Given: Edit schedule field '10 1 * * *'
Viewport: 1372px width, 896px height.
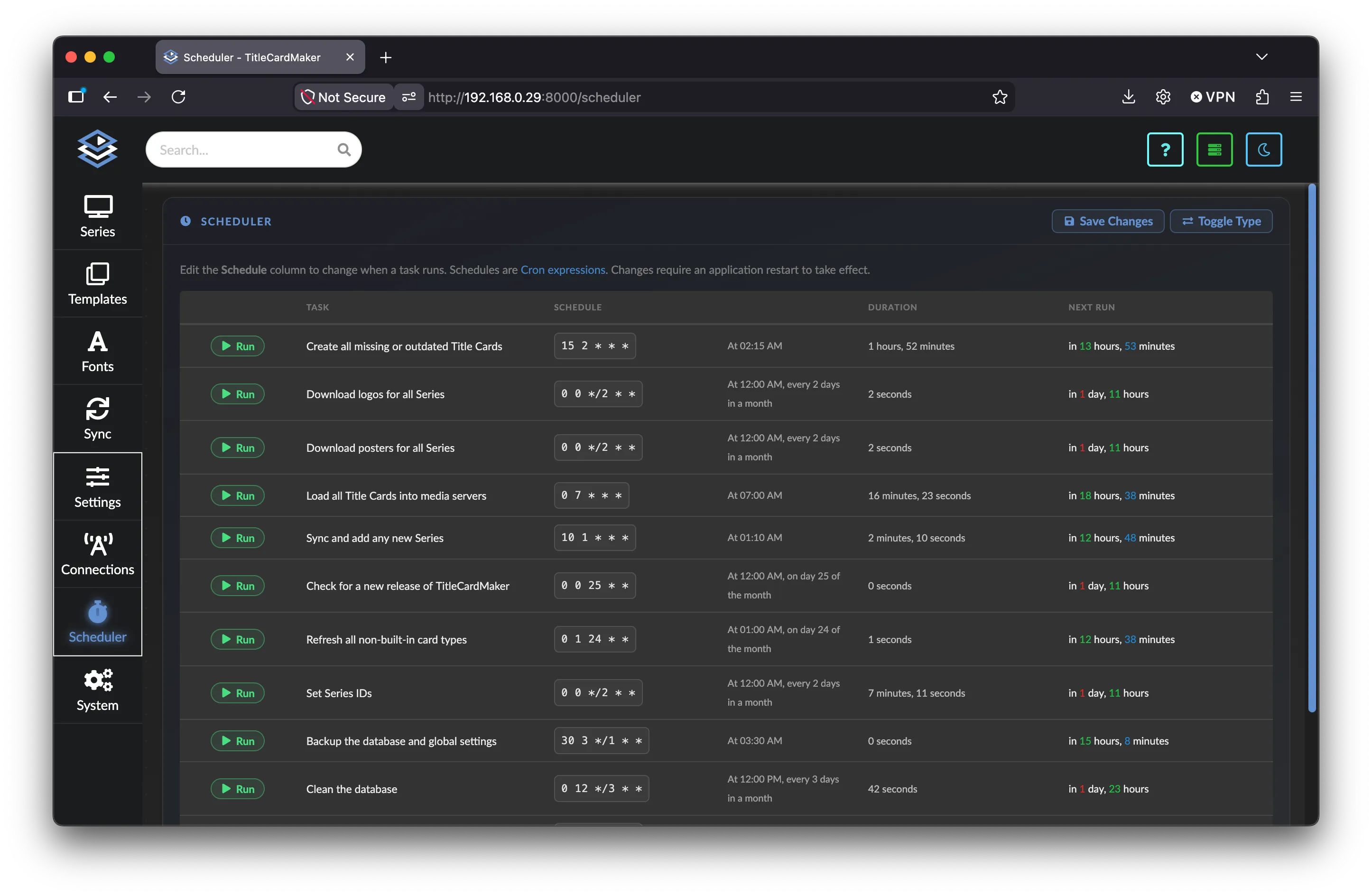Looking at the screenshot, I should [x=595, y=537].
